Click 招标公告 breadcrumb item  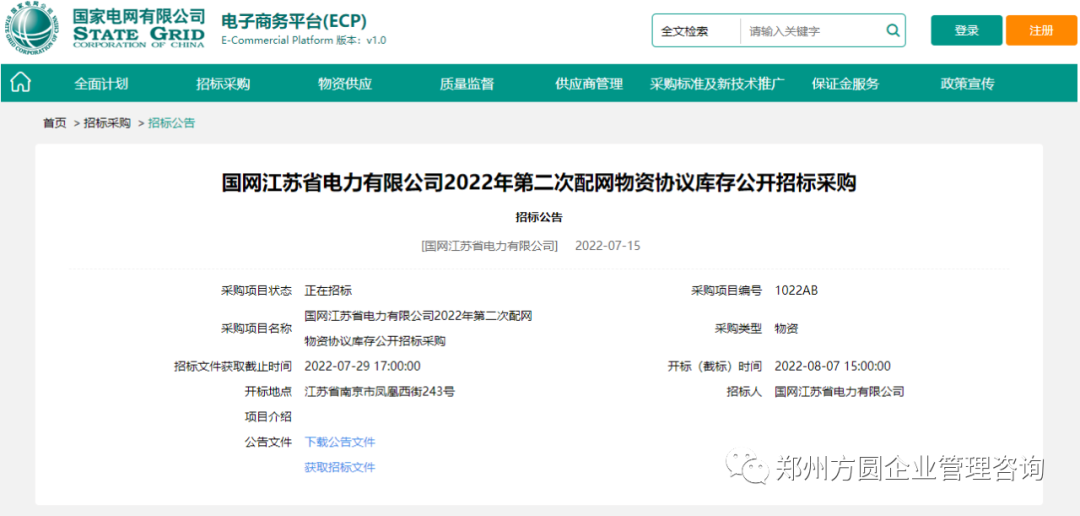point(172,123)
